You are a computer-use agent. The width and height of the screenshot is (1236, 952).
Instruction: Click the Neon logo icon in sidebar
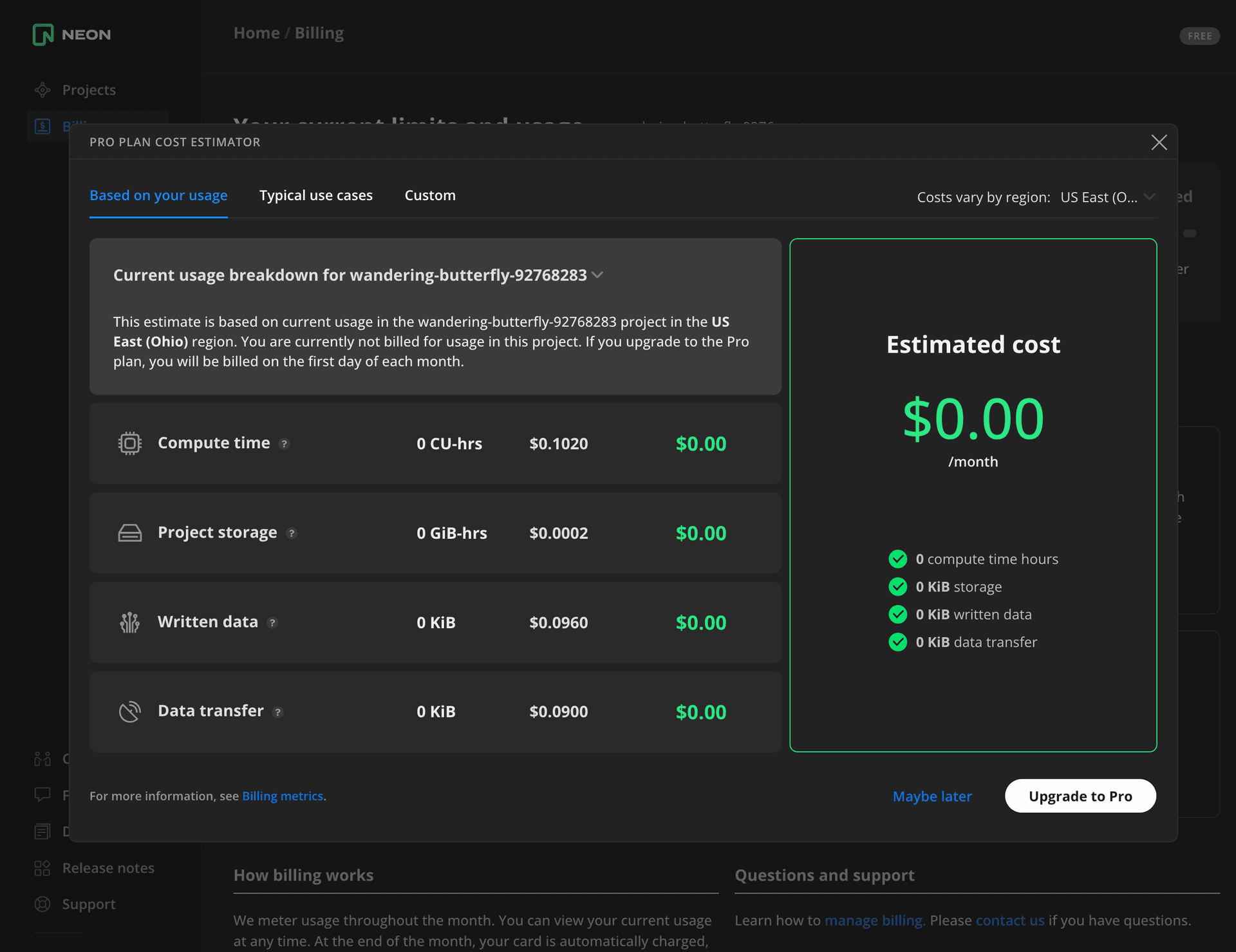tap(43, 33)
